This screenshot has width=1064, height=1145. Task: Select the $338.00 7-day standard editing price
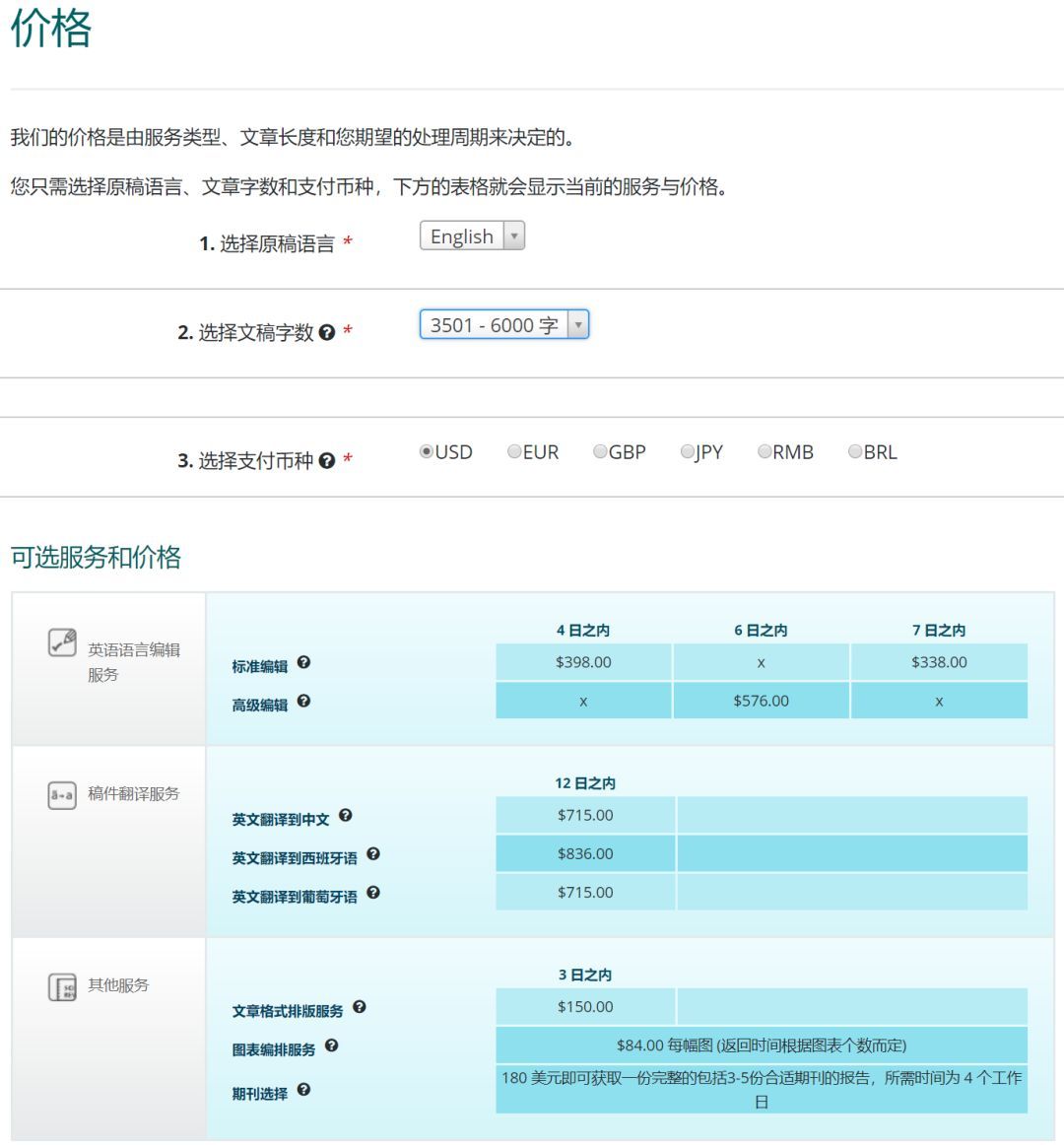click(939, 662)
